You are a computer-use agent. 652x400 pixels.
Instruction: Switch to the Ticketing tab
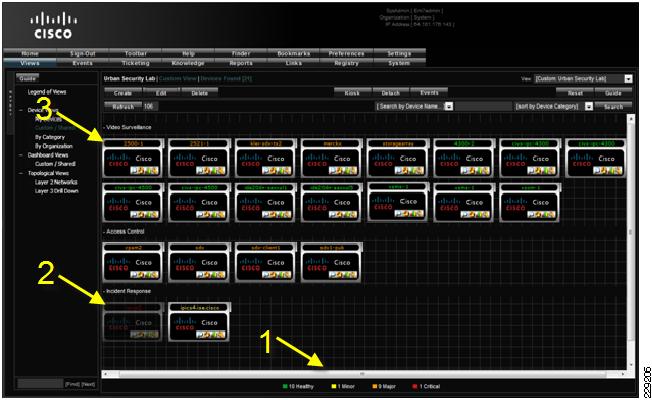tap(136, 63)
